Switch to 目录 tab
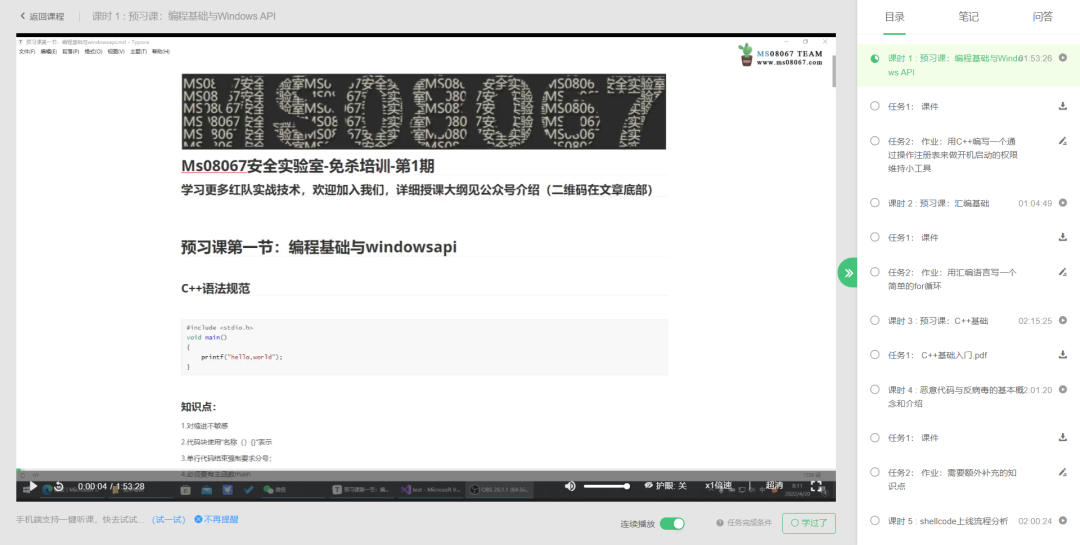This screenshot has height=545, width=1080. point(895,17)
